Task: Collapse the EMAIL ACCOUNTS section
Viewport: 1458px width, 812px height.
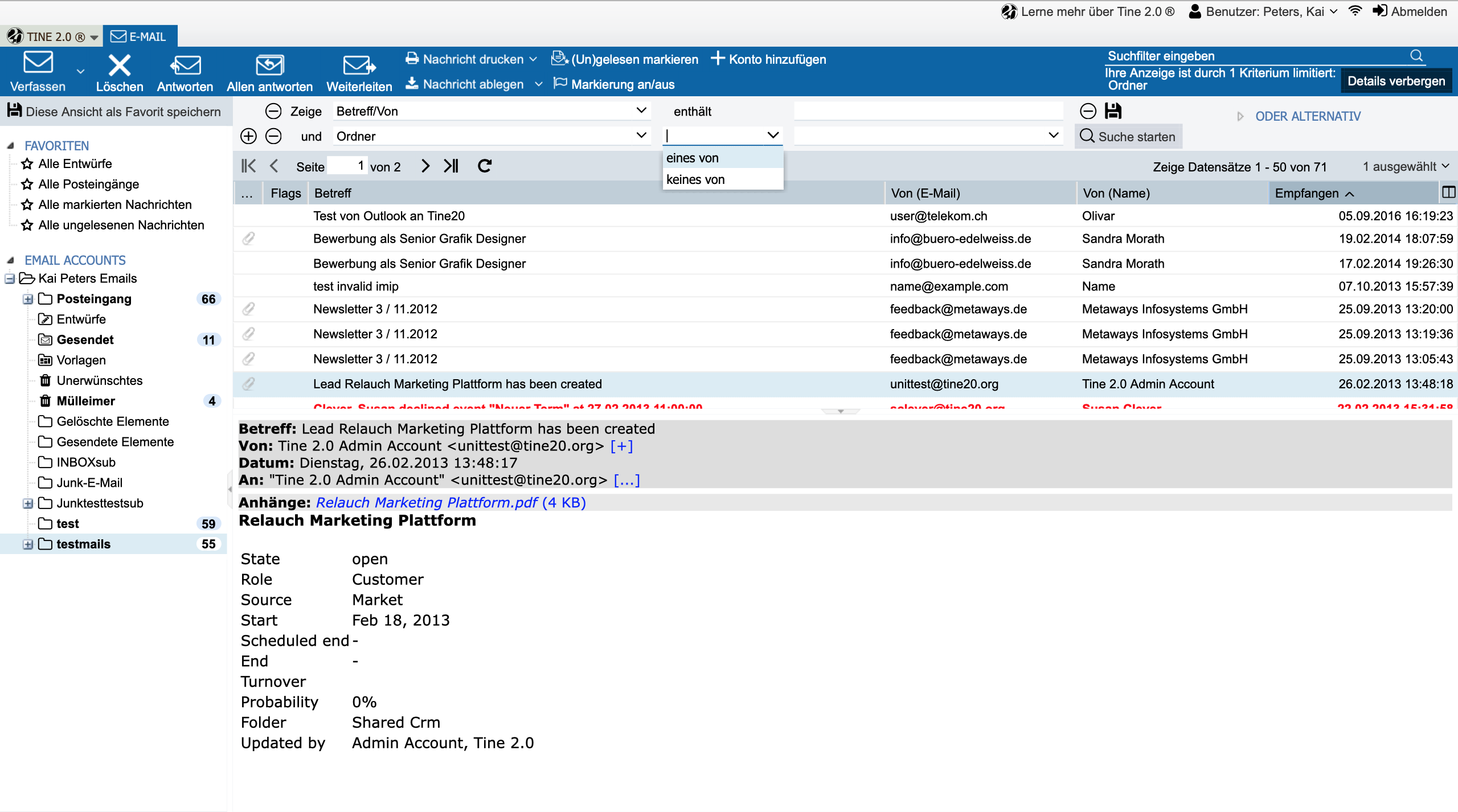Action: click(10, 260)
